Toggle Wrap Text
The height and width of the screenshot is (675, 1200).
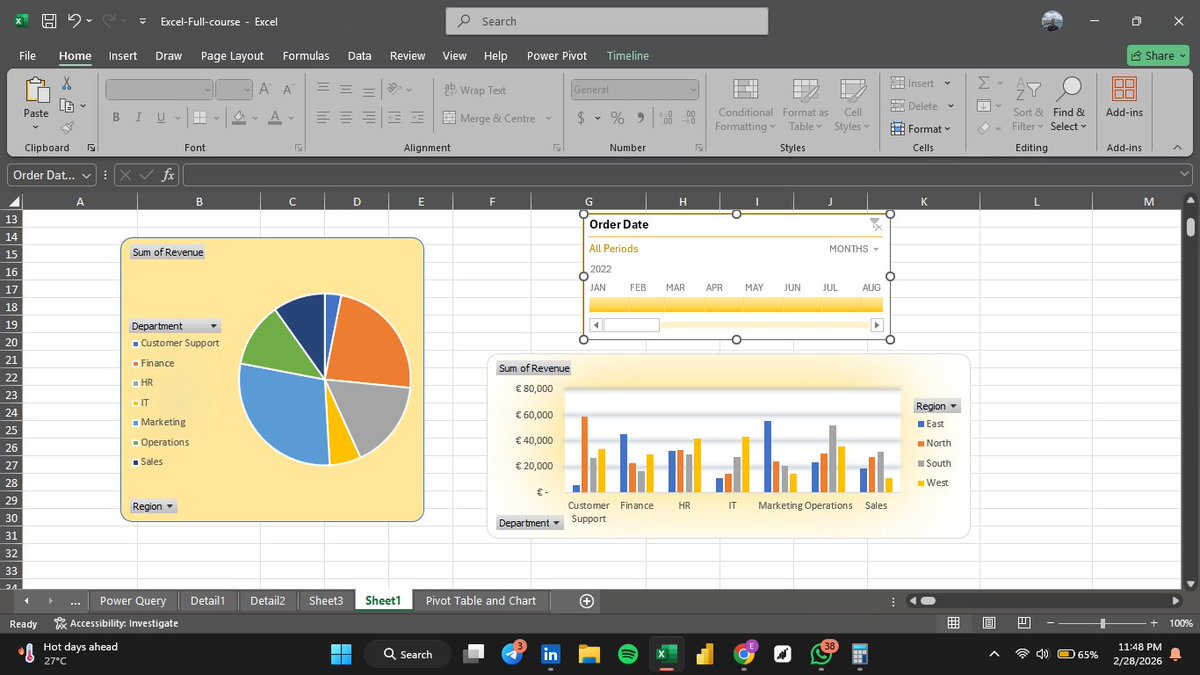[x=475, y=90]
